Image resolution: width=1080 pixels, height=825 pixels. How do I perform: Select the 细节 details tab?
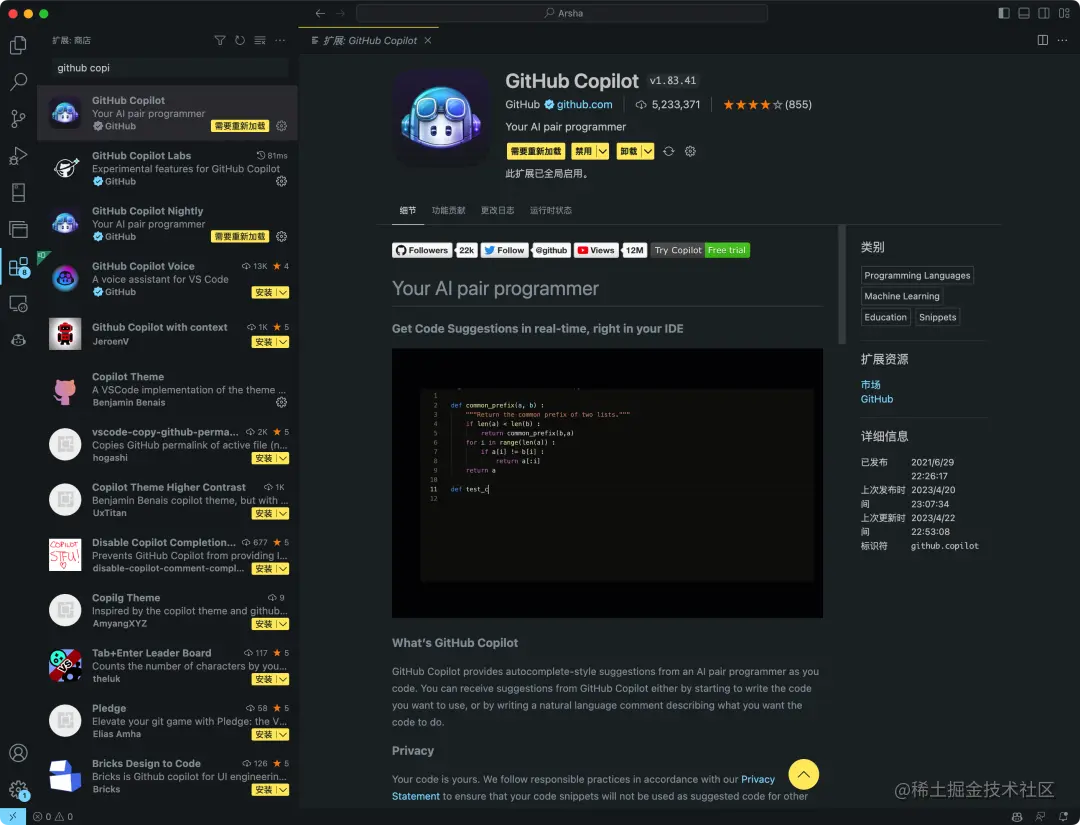408,211
